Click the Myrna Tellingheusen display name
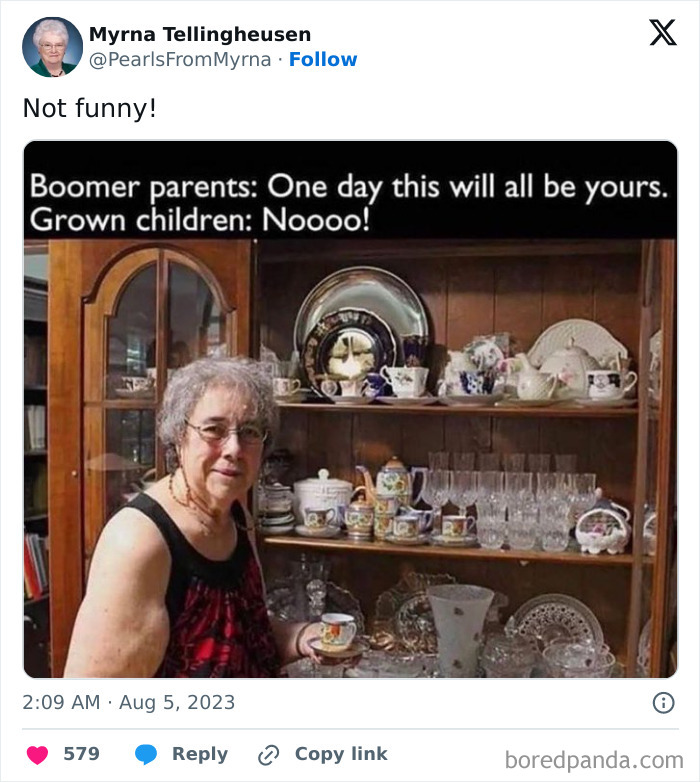Viewport: 700px width, 782px height. point(200,34)
